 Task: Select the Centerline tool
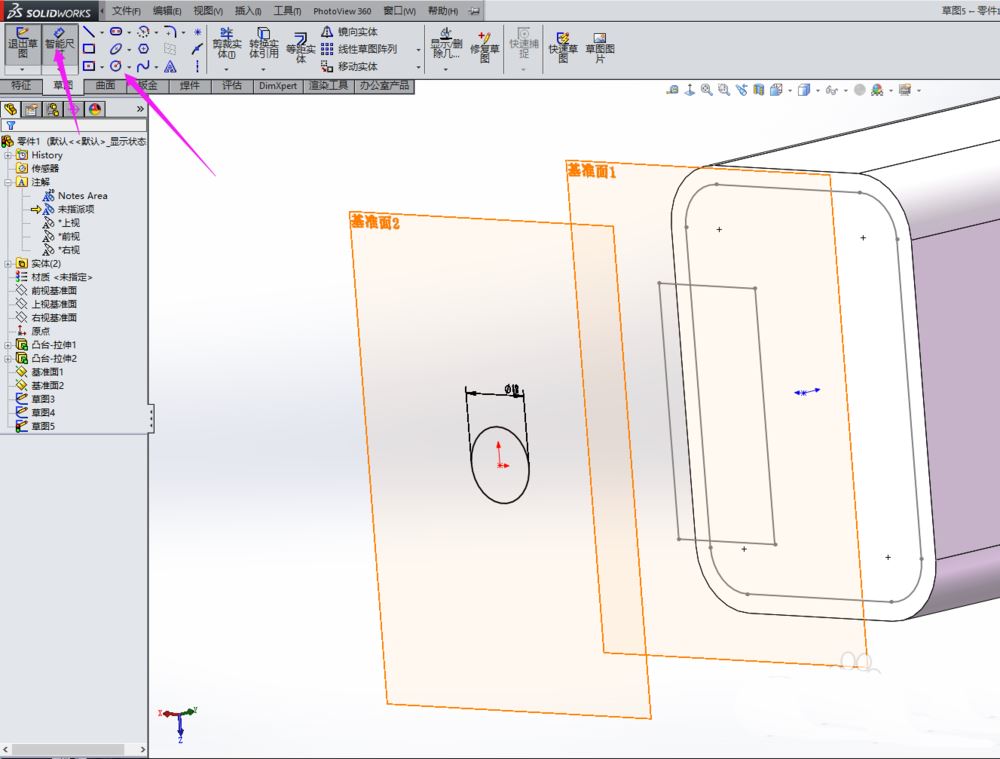pos(198,66)
